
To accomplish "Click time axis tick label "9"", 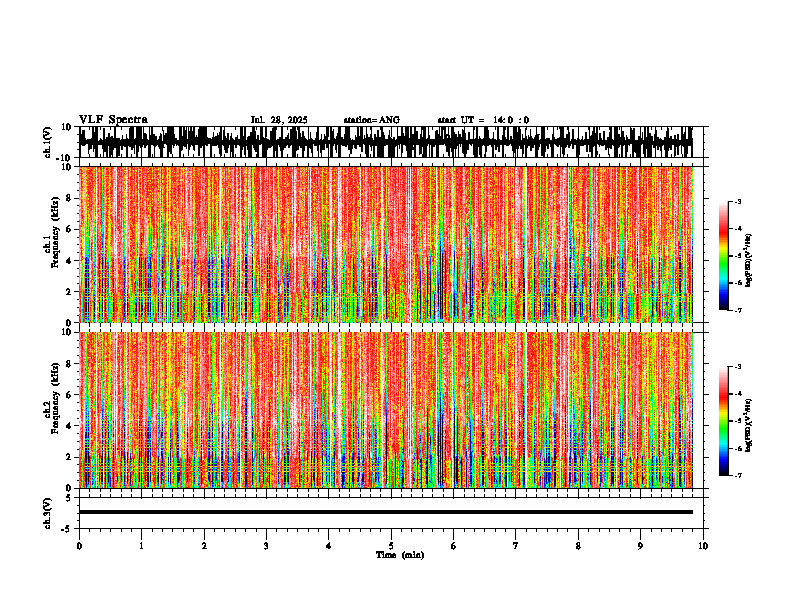I will click(x=640, y=546).
